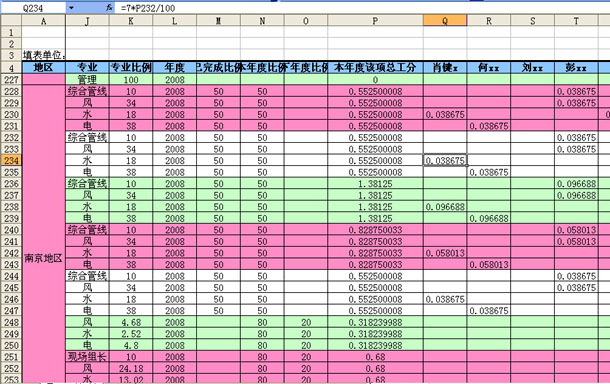
Task: Open the Name Box dropdown arrow
Action: (71, 7)
